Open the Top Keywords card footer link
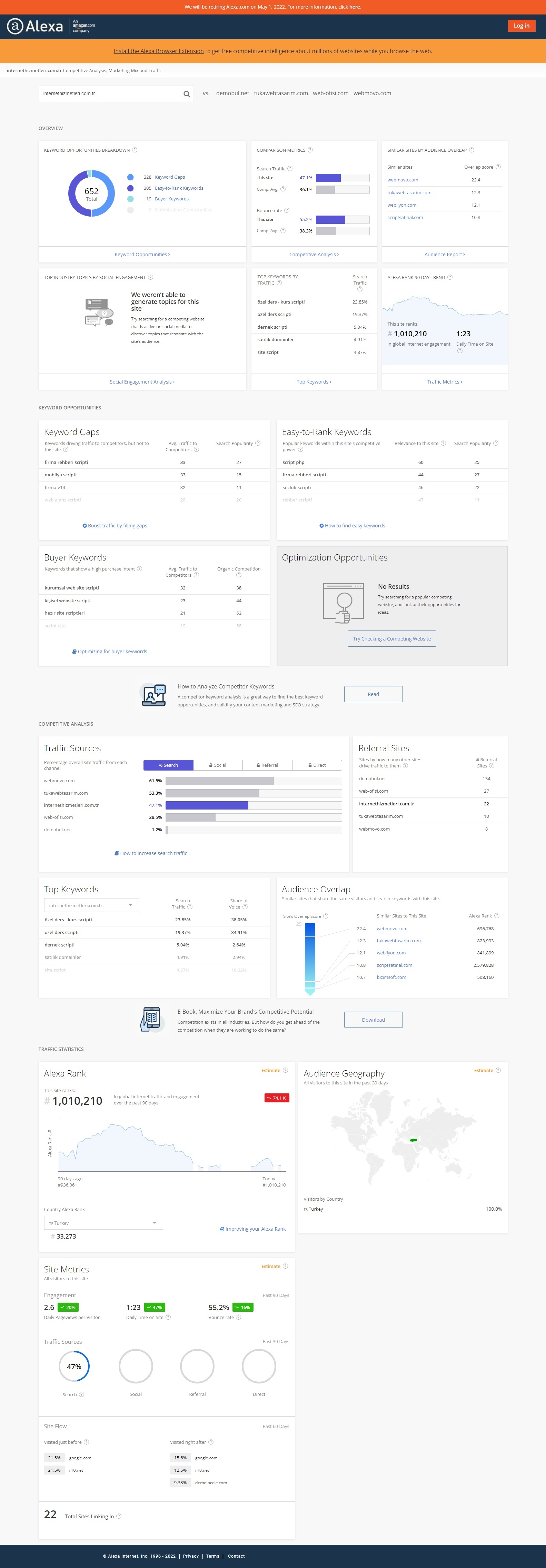Screen dimensions: 546x1568 point(314,381)
